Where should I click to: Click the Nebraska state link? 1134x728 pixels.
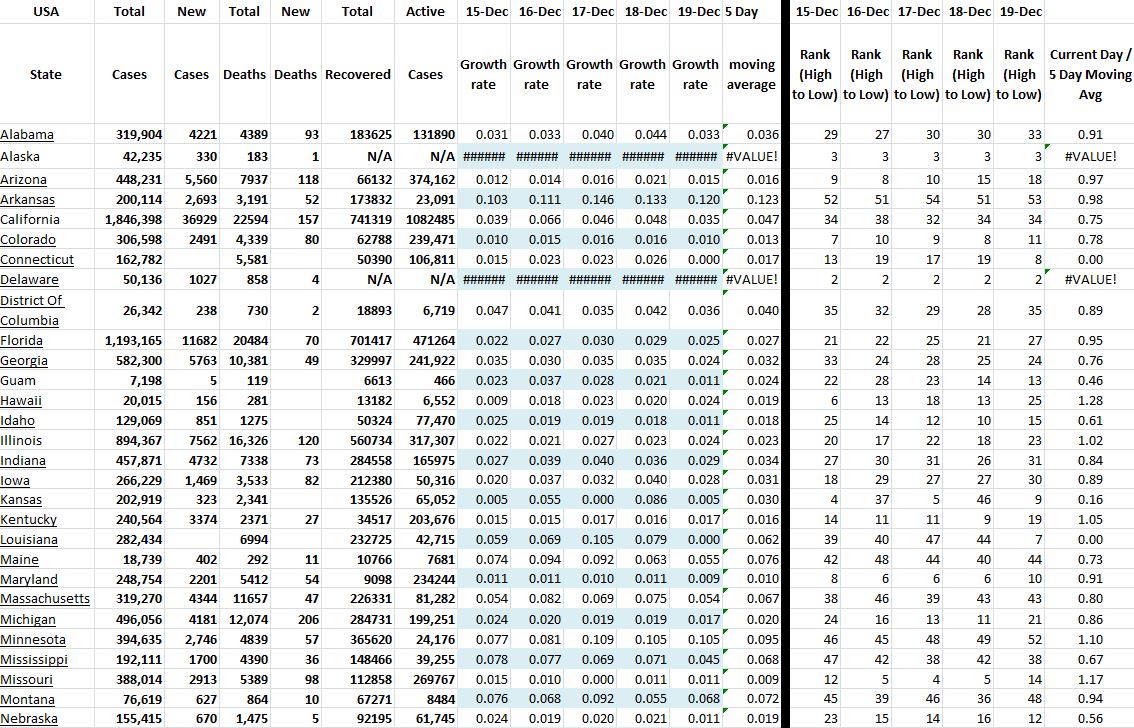tap(29, 718)
